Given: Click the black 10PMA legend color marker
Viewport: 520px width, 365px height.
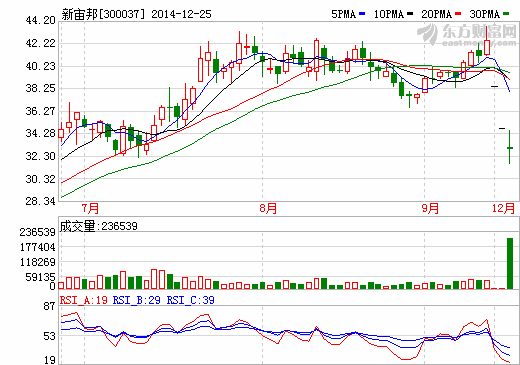Looking at the screenshot, I should coord(410,14).
